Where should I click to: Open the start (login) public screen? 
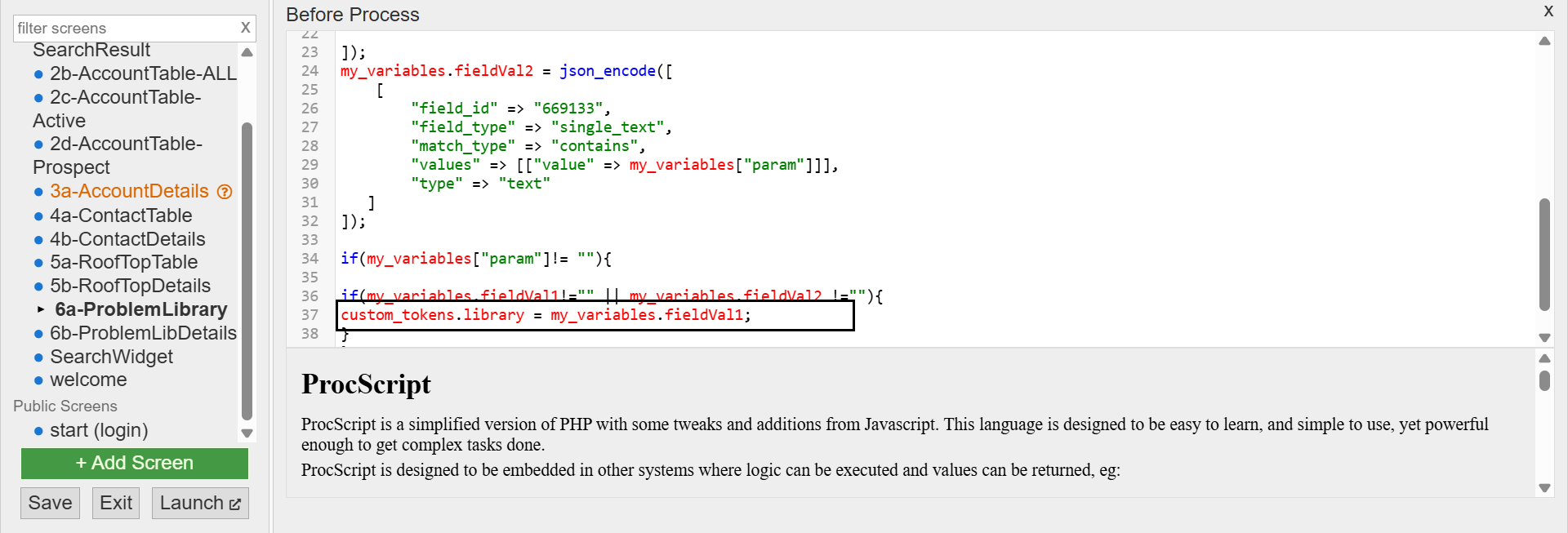pyautogui.click(x=99, y=430)
